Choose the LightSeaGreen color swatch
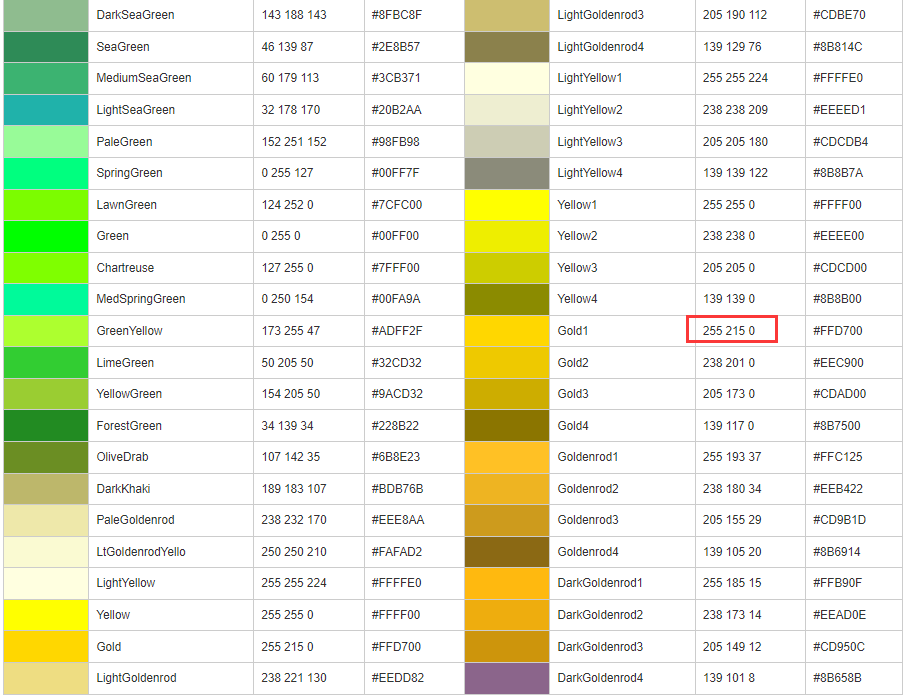The image size is (903, 695). 46,110
